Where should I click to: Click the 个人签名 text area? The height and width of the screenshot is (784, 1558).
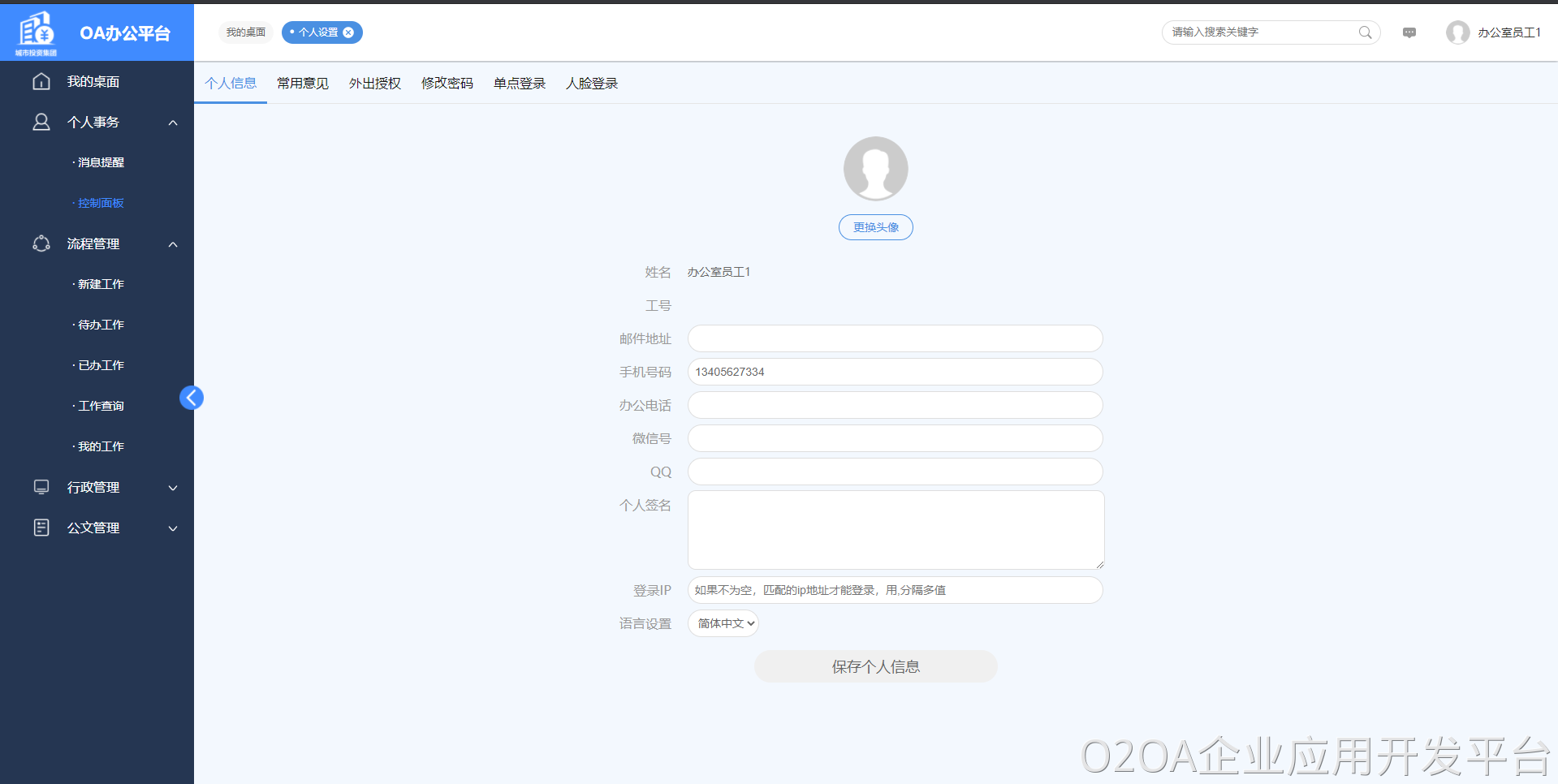[895, 529]
